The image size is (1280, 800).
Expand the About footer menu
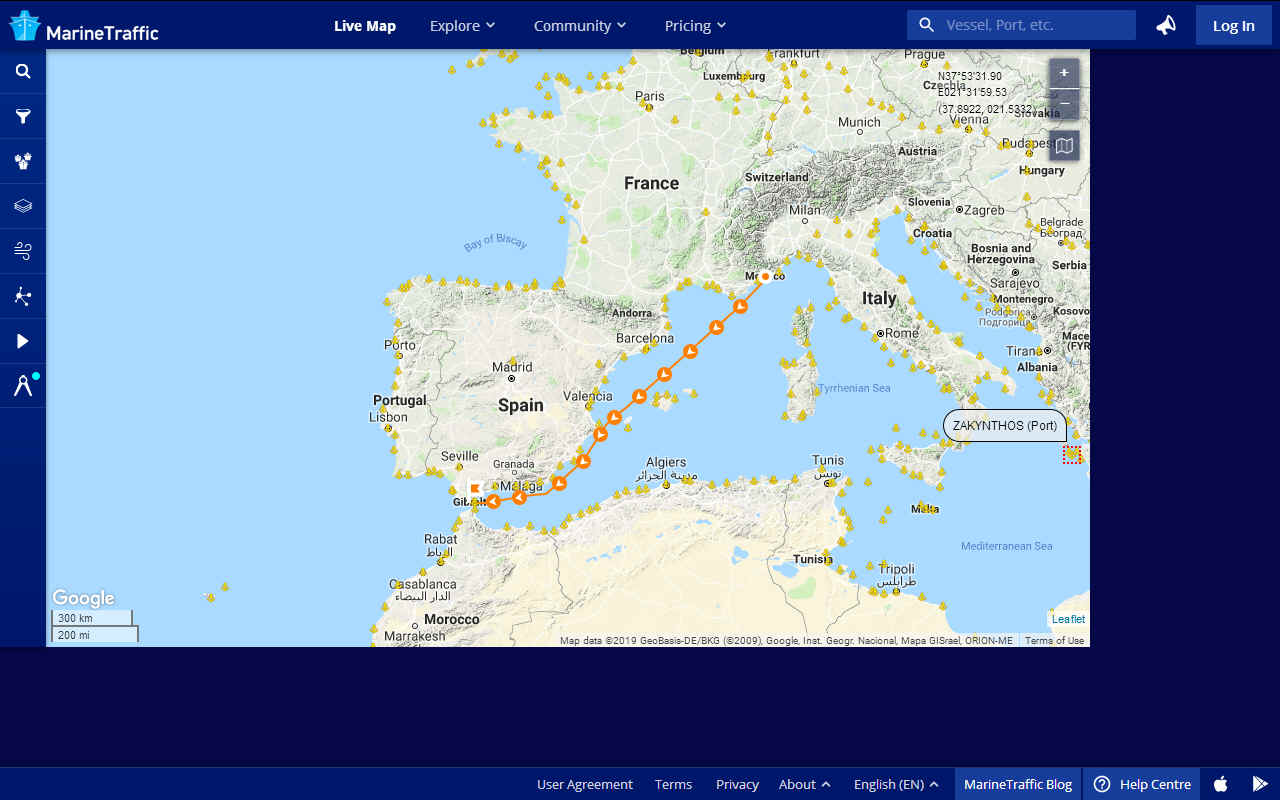pos(805,784)
